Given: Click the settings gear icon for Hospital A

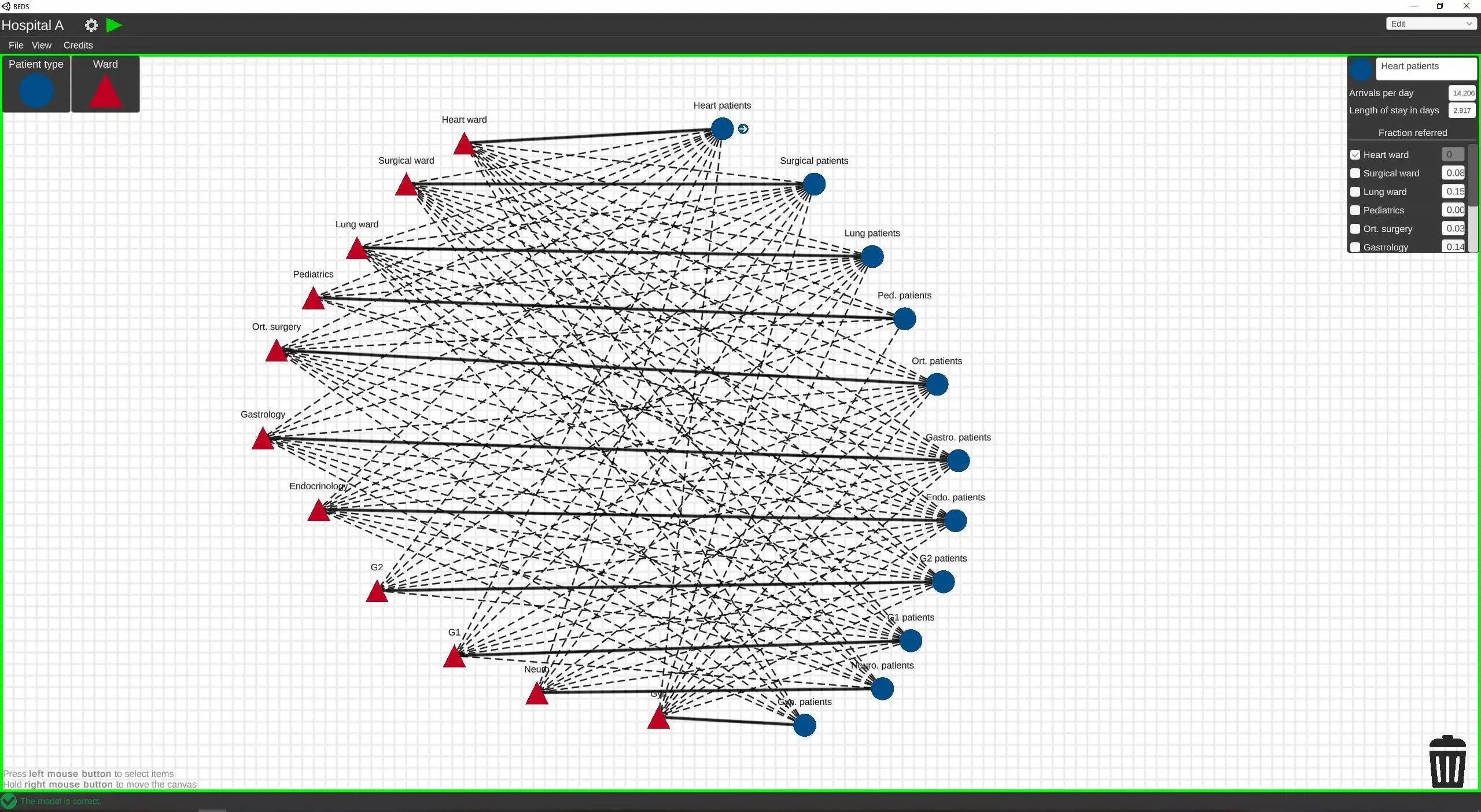Looking at the screenshot, I should click(91, 25).
